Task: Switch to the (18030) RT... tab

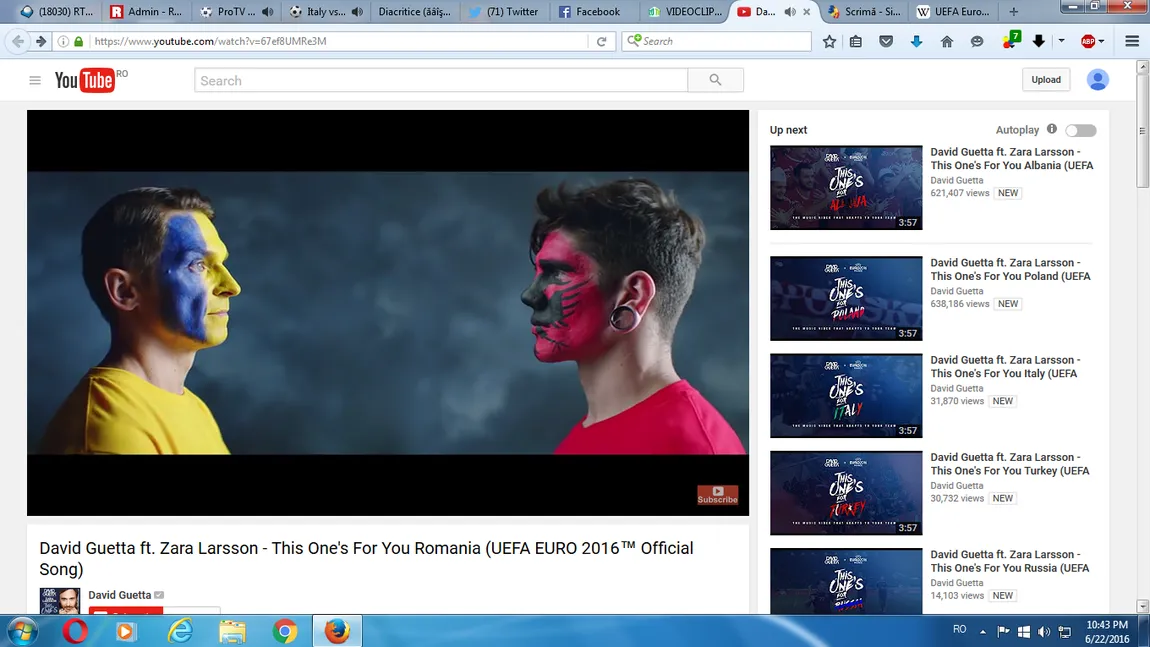Action: click(x=56, y=12)
